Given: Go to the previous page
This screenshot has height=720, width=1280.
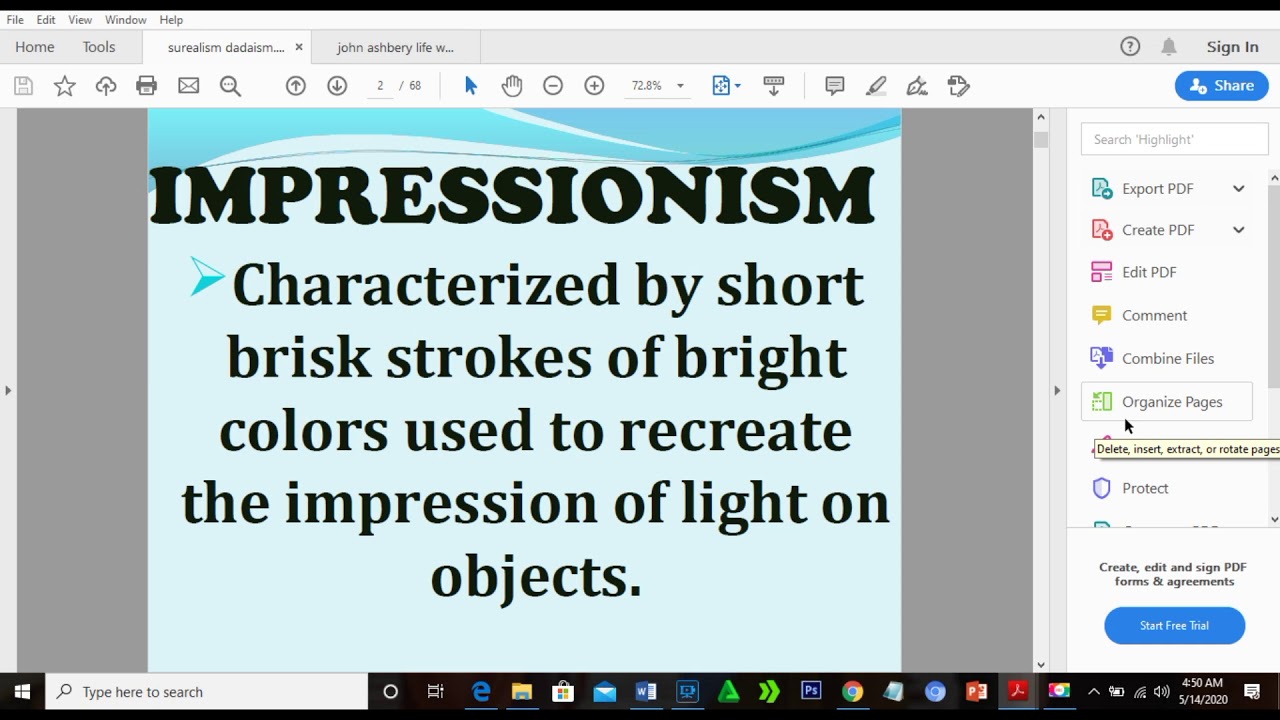Looking at the screenshot, I should (x=296, y=86).
